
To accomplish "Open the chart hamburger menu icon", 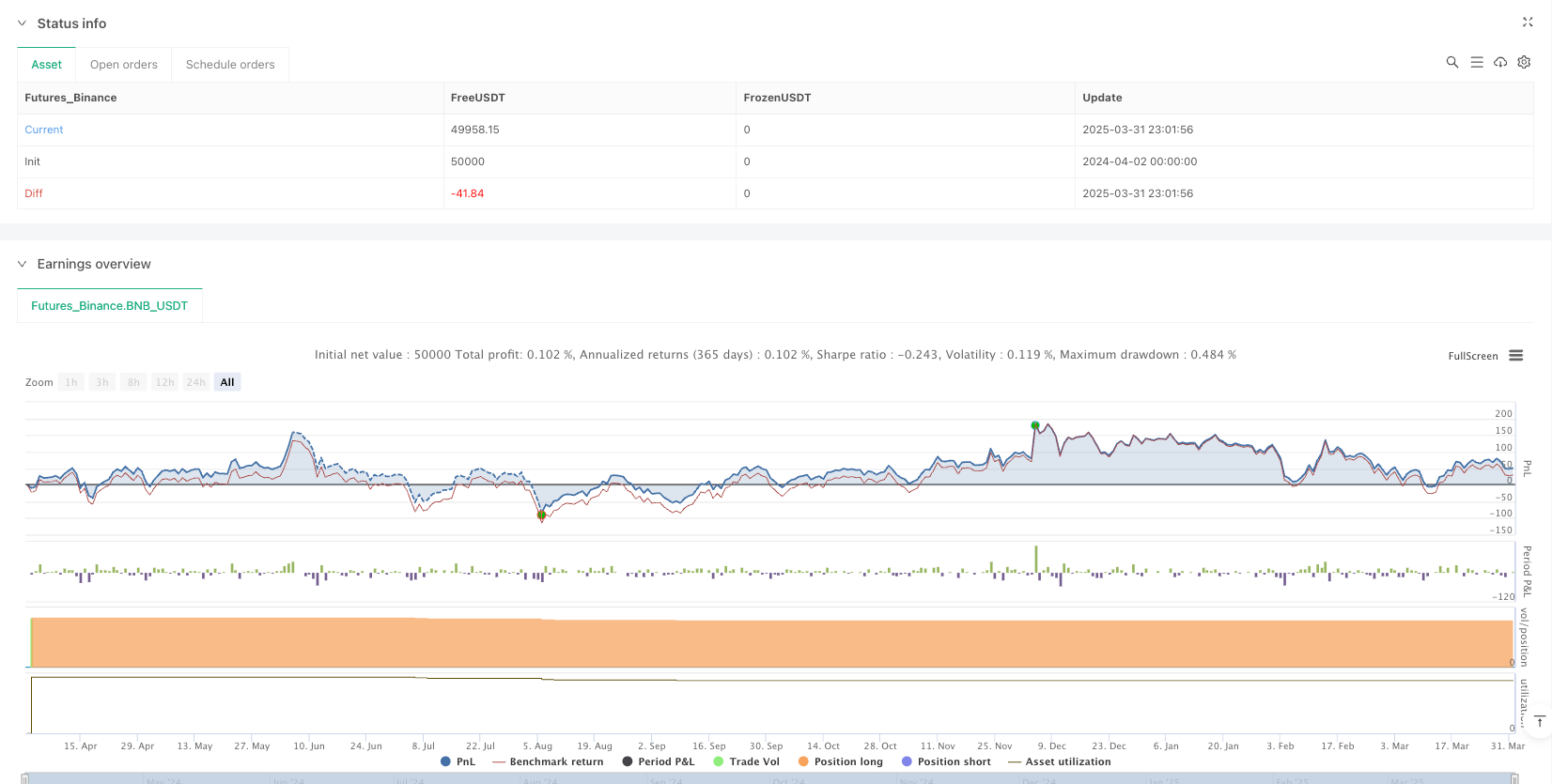I will 1515,356.
